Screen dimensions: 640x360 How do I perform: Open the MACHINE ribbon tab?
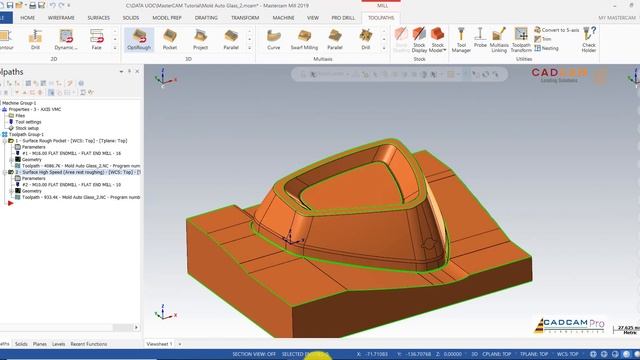coord(283,18)
